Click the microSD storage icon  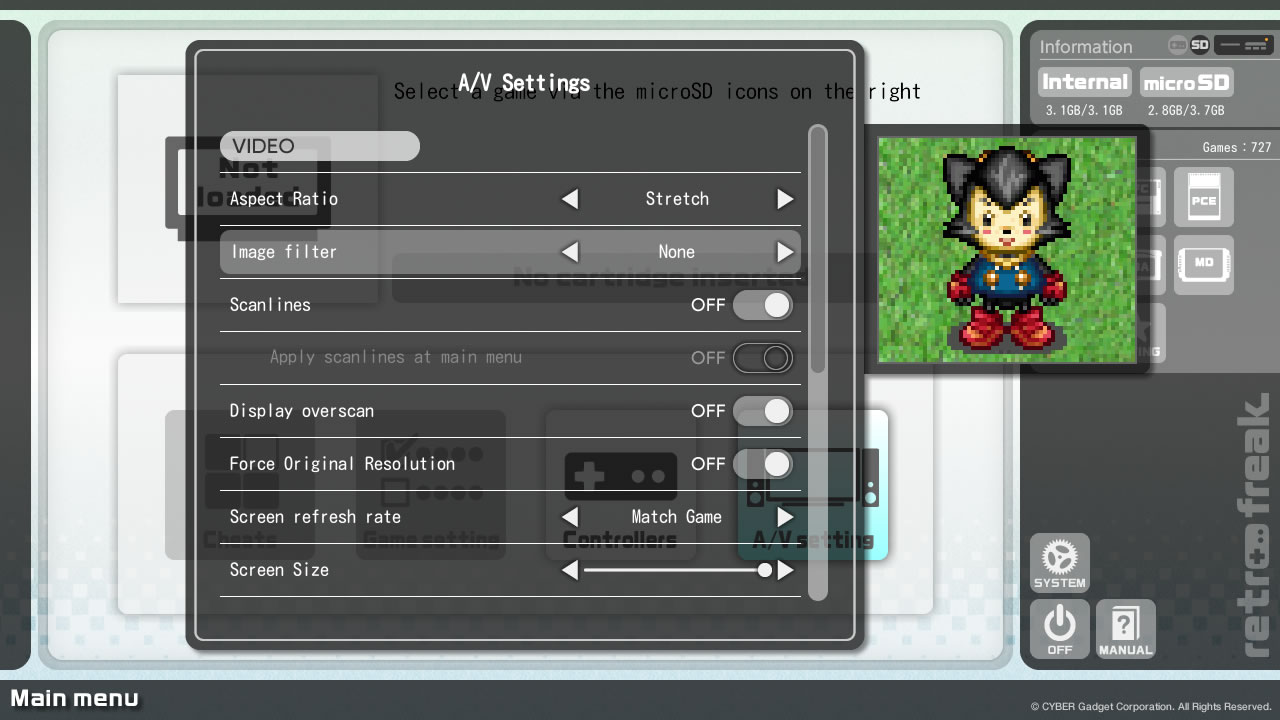coord(1186,83)
